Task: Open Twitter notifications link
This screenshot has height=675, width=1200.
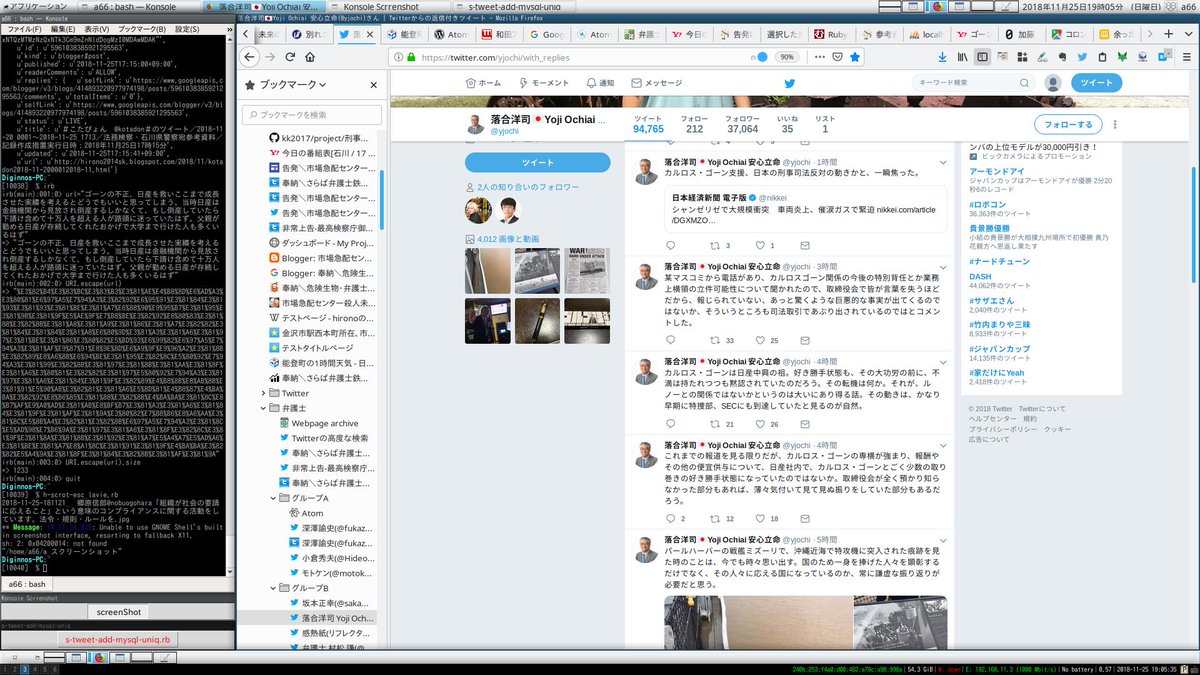Action: [599, 83]
